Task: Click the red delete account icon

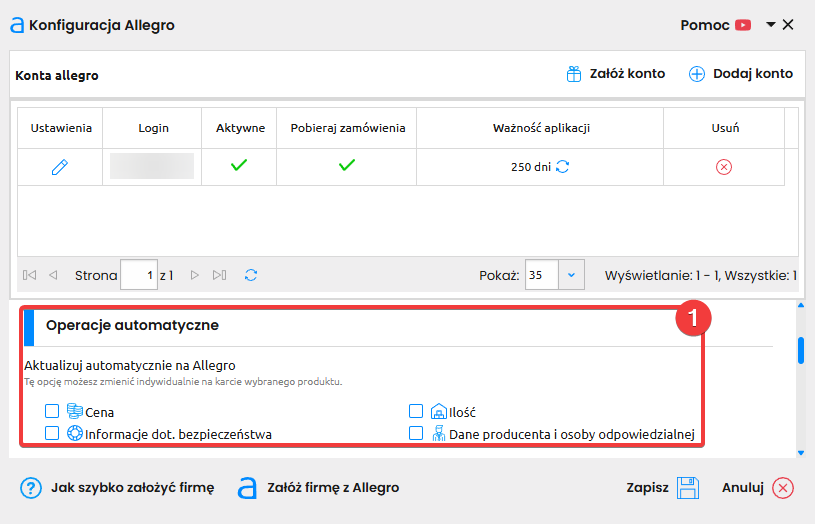Action: [724, 167]
